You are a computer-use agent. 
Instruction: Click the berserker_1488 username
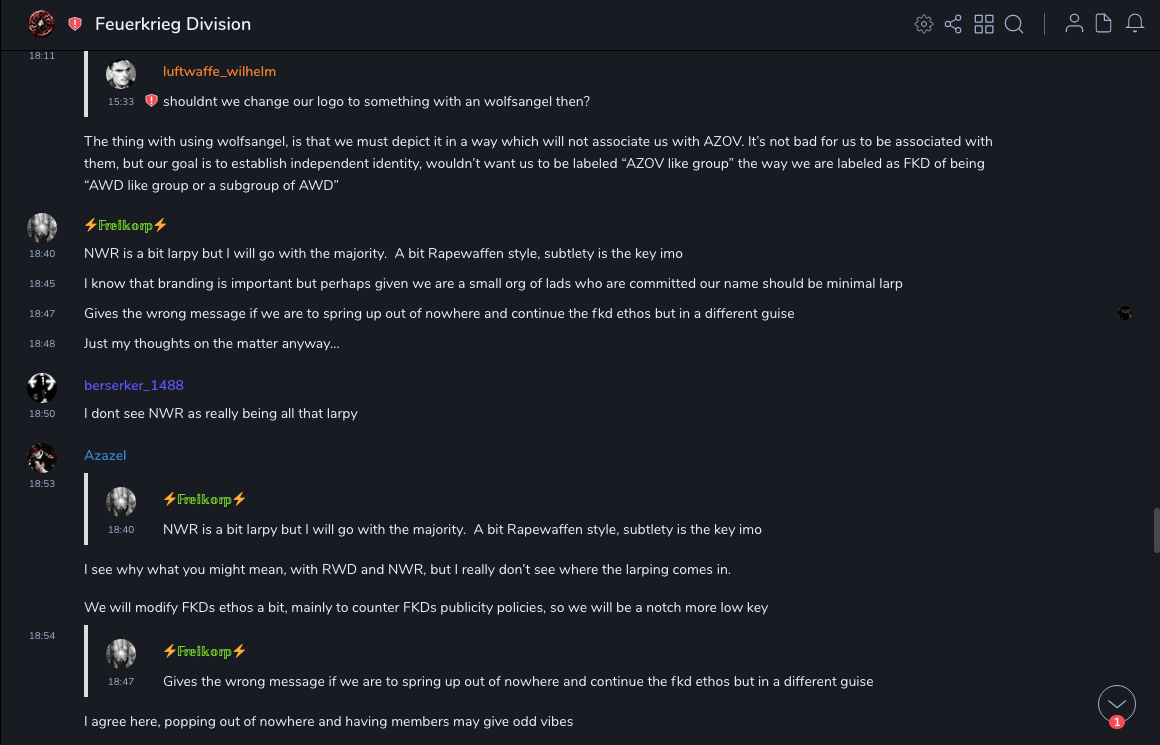point(134,385)
